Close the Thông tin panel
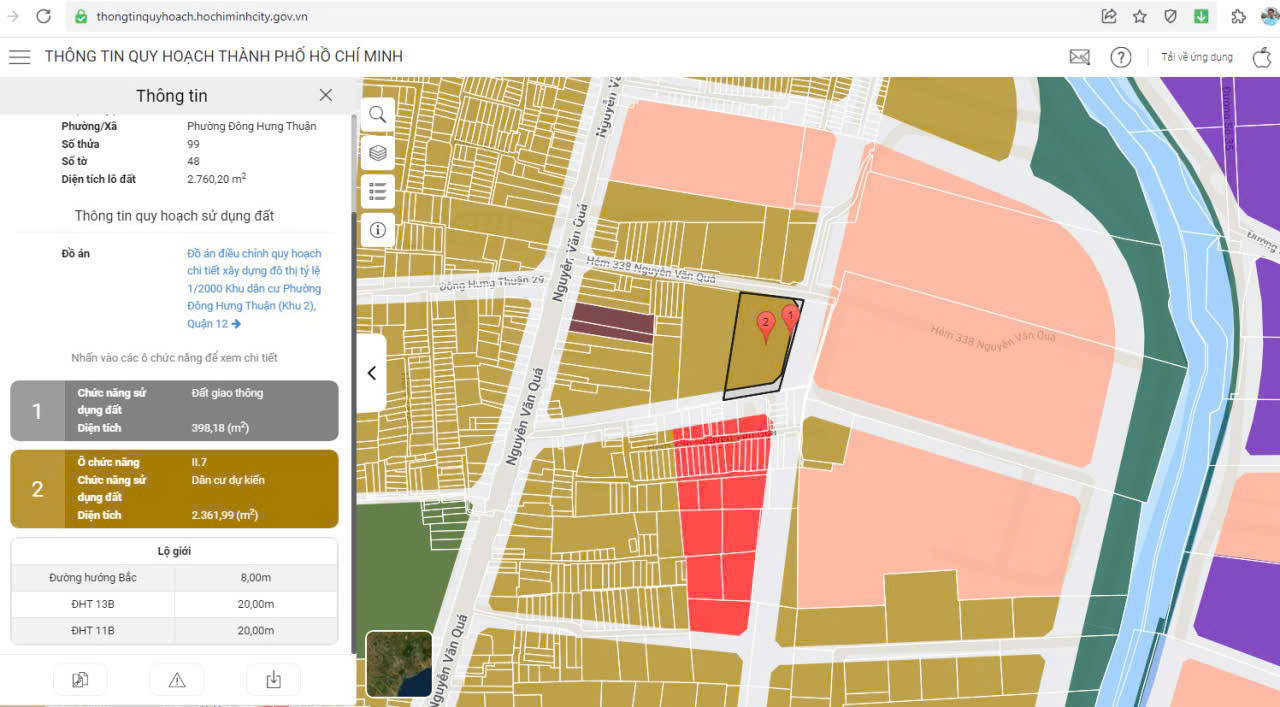This screenshot has height=707, width=1280. (x=325, y=95)
